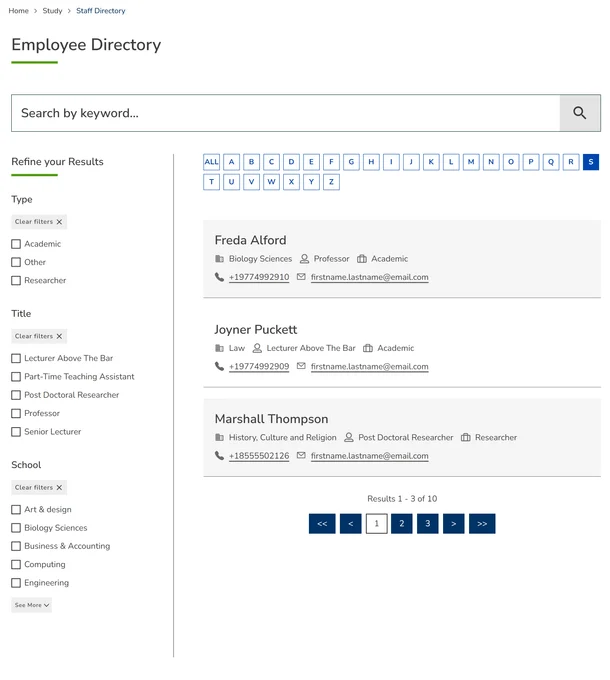Image resolution: width=610 pixels, height=680 pixels.
Task: Open Marshall Thompson's email address link
Action: click(369, 456)
